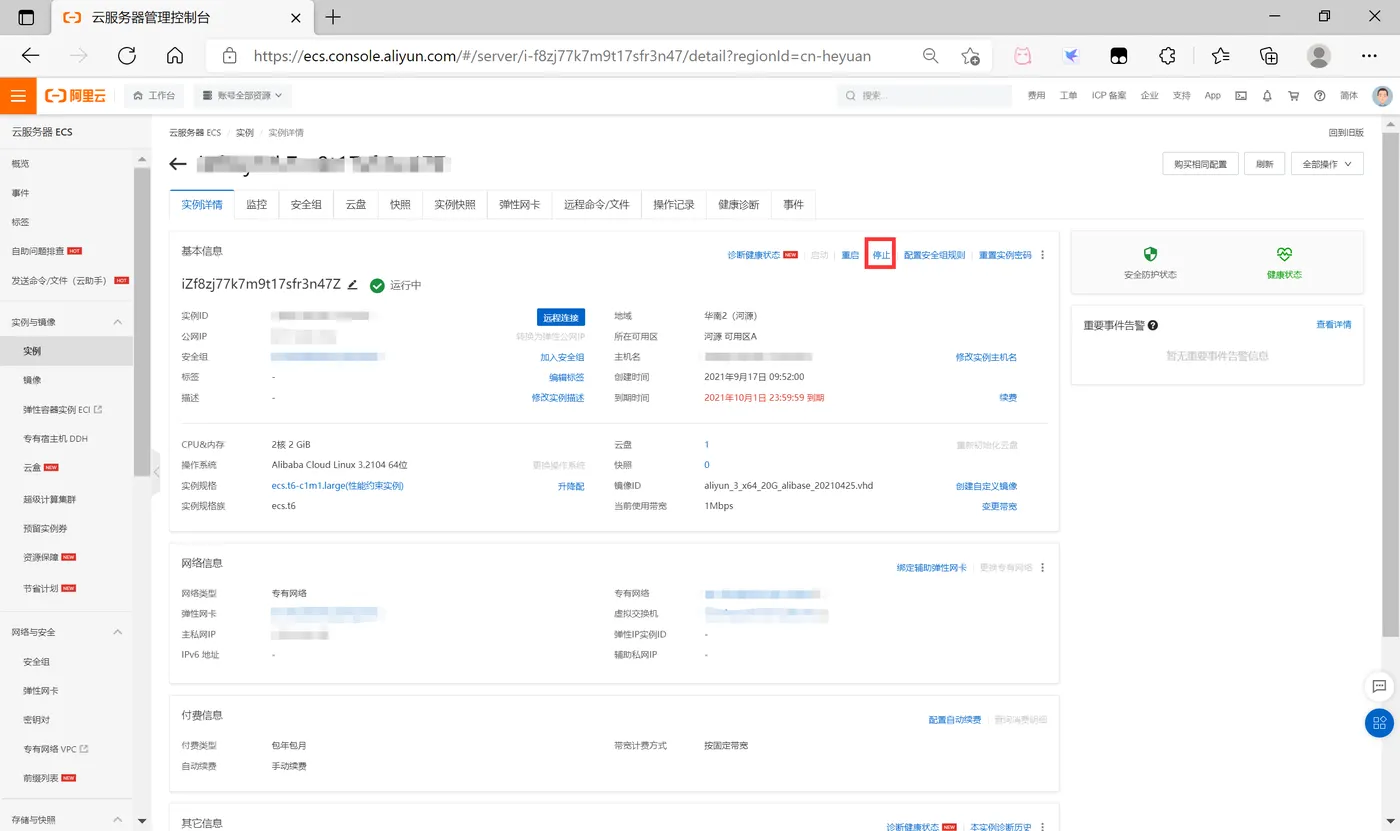Click the 续费 renewal link
Image resolution: width=1400 pixels, height=831 pixels.
(x=1008, y=398)
